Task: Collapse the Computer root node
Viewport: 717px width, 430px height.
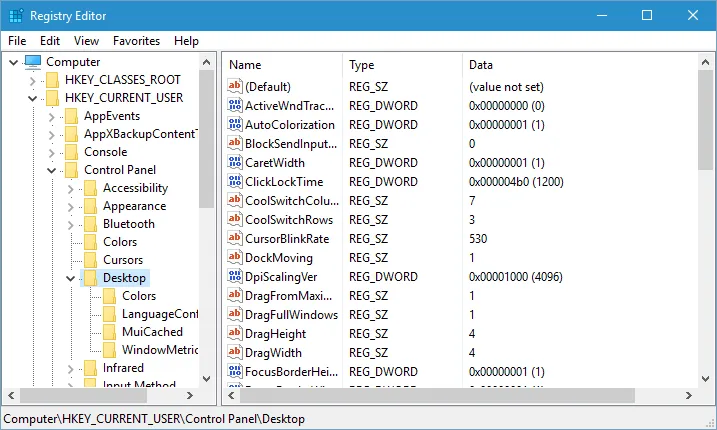Action: [14, 62]
